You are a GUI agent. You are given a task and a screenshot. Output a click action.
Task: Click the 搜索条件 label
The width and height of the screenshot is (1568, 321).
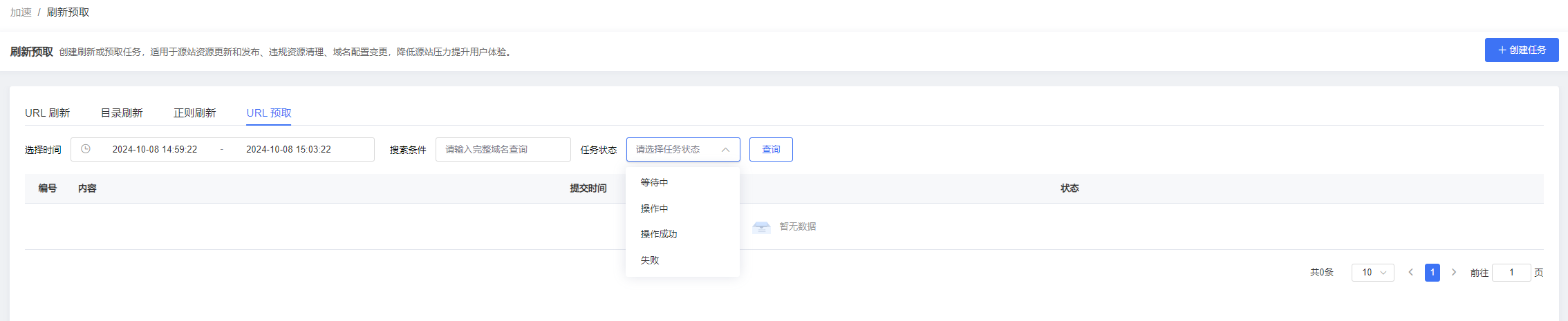pyautogui.click(x=408, y=150)
